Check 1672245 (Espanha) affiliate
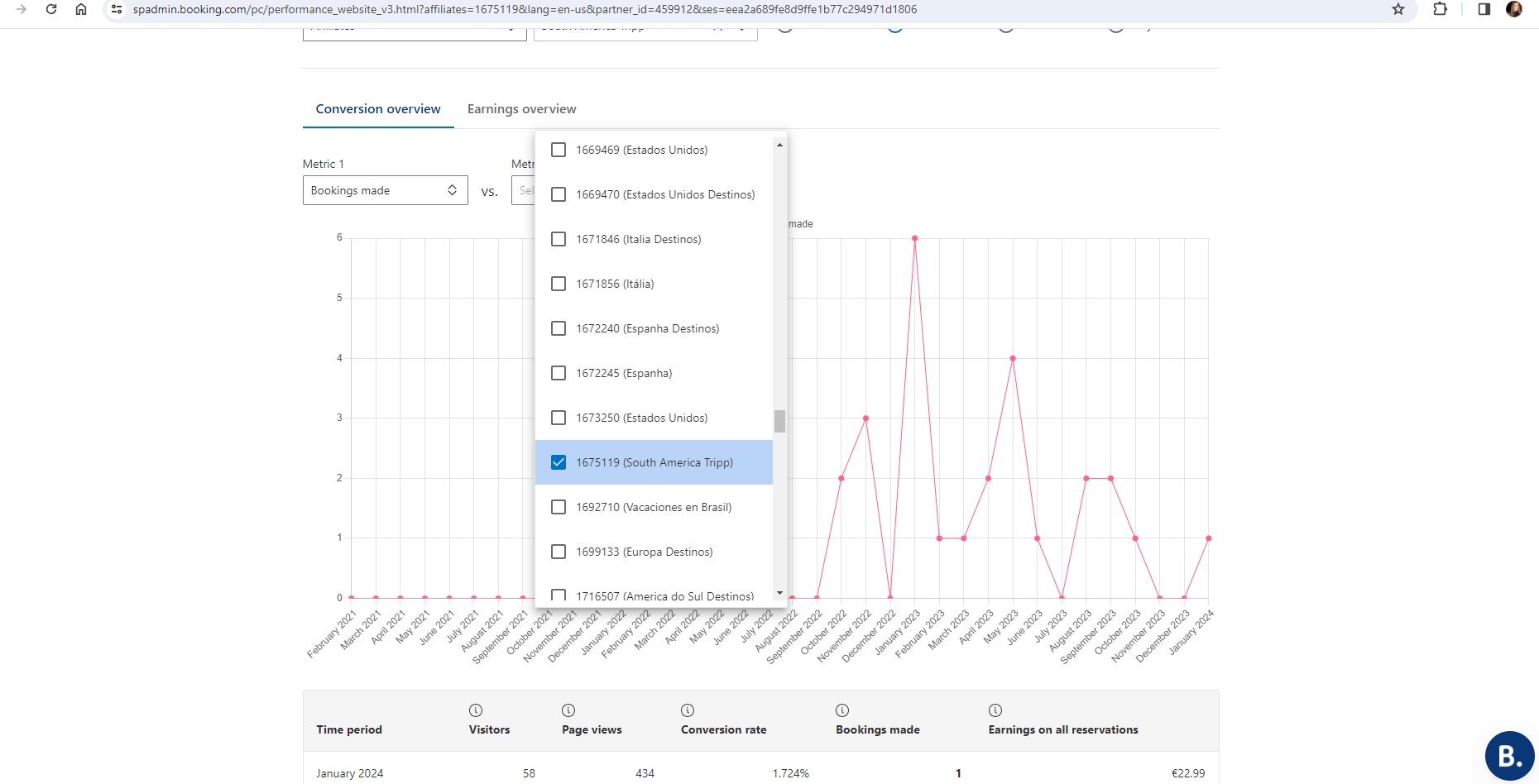This screenshot has width=1539, height=784. click(x=559, y=373)
